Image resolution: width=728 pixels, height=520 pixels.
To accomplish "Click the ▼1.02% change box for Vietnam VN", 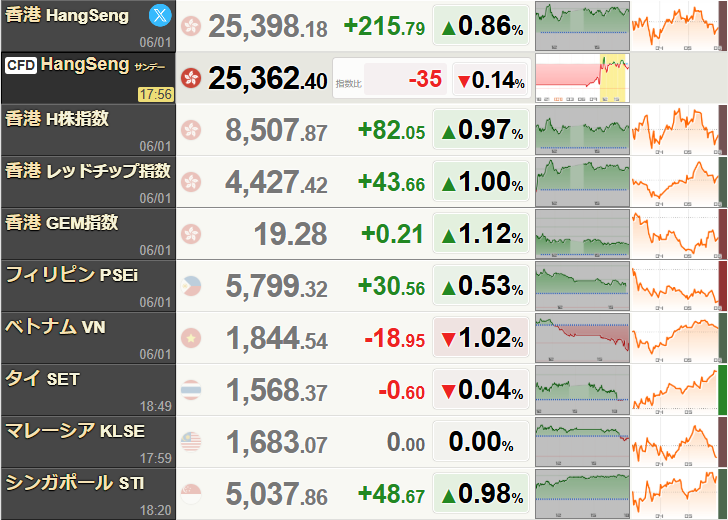I will (481, 338).
